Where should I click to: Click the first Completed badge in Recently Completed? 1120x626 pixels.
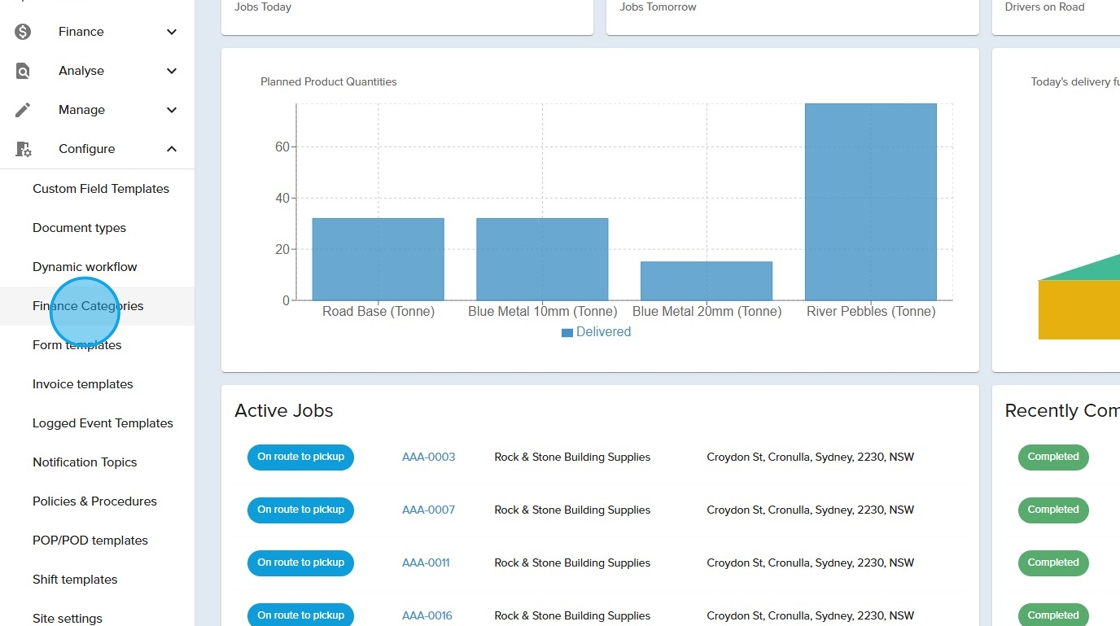1053,457
